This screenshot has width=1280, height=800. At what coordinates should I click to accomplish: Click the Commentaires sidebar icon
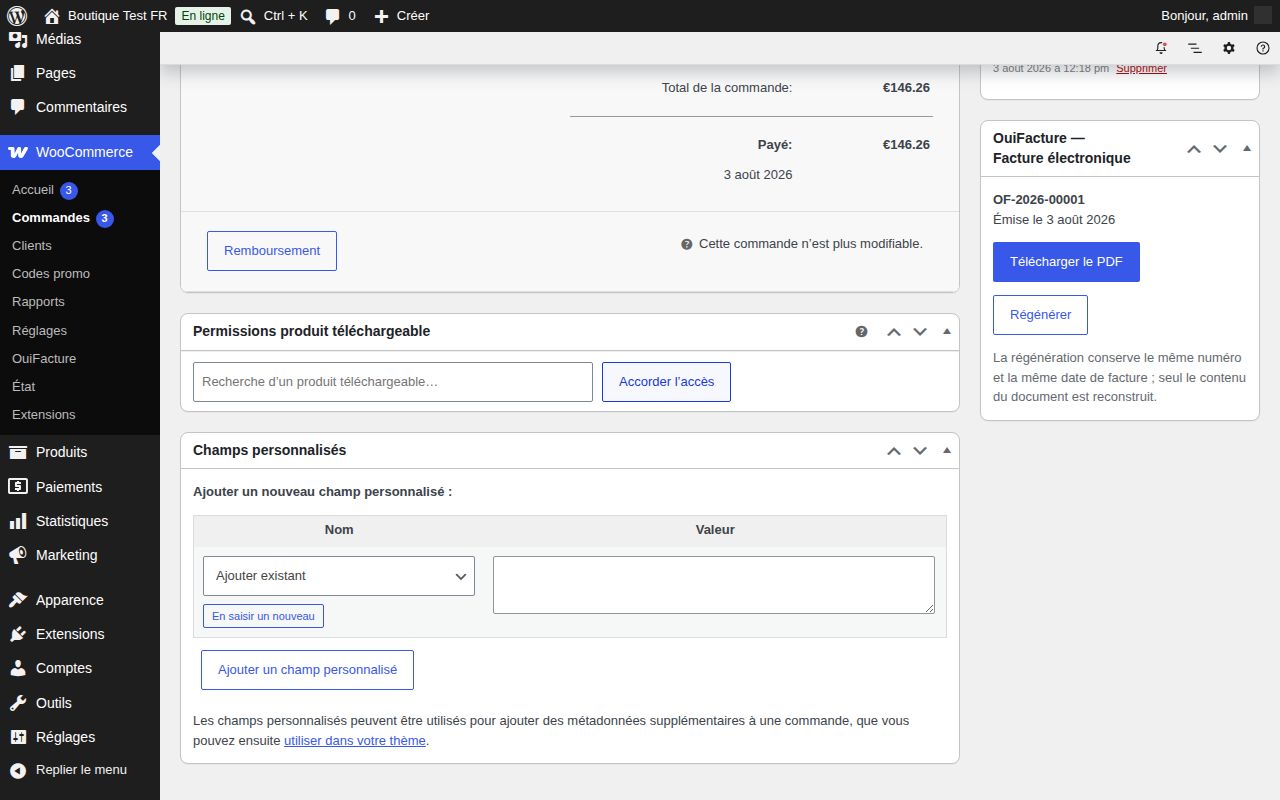pyautogui.click(x=18, y=107)
